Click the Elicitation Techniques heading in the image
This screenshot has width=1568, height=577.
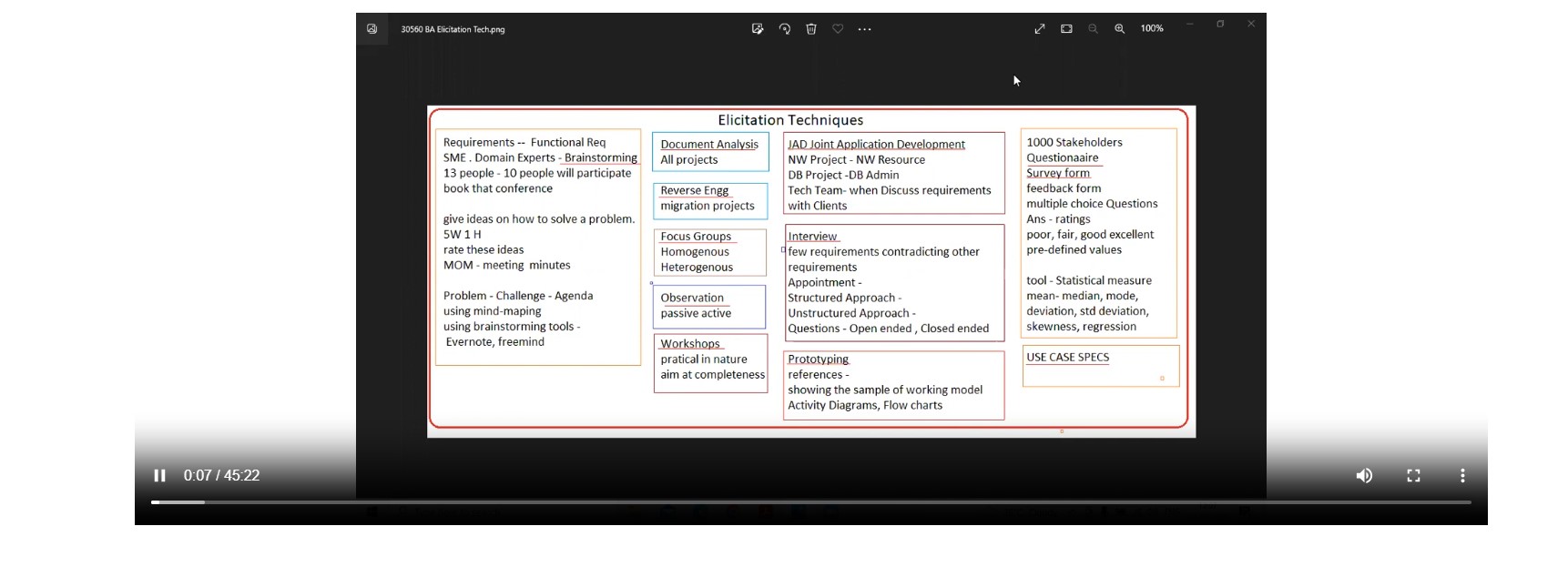pos(790,120)
